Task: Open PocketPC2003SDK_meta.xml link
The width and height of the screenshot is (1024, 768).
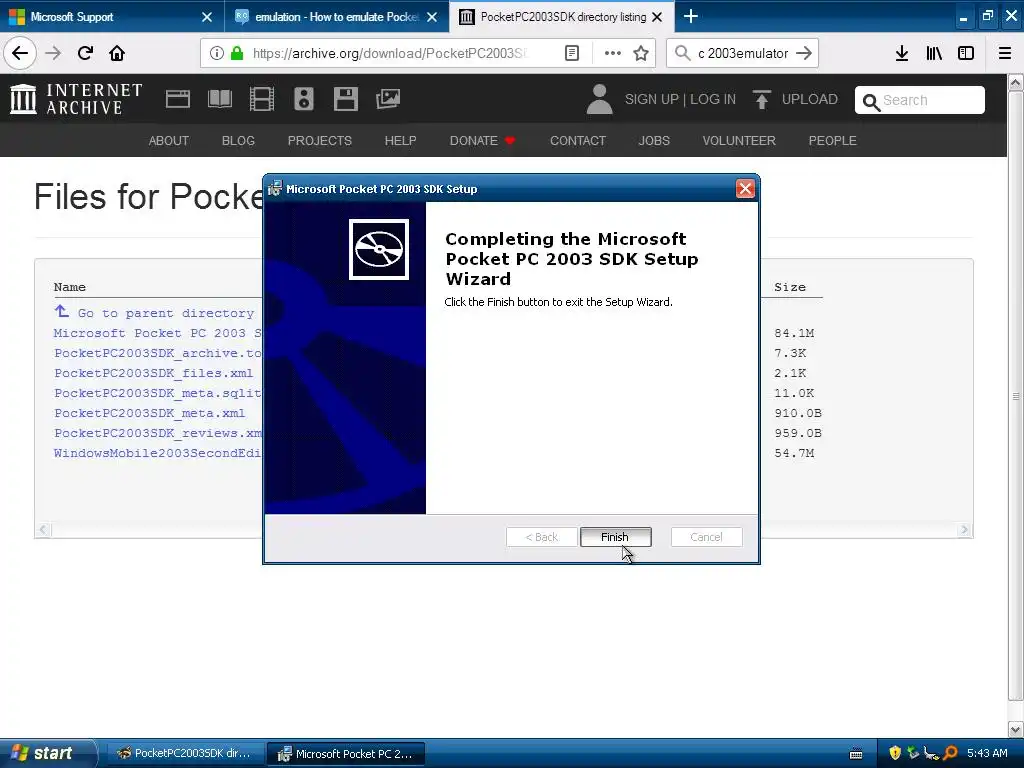Action: click(150, 413)
